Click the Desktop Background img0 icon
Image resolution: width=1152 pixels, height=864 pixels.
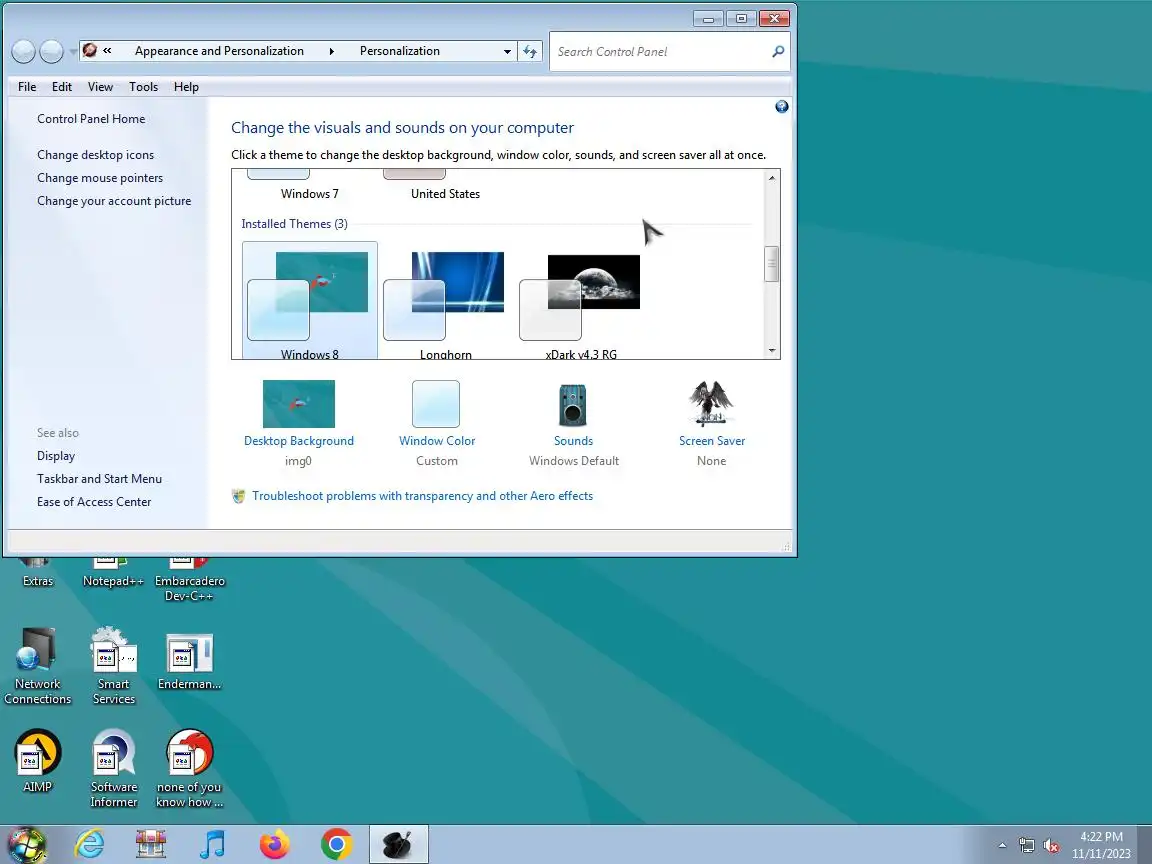[298, 403]
